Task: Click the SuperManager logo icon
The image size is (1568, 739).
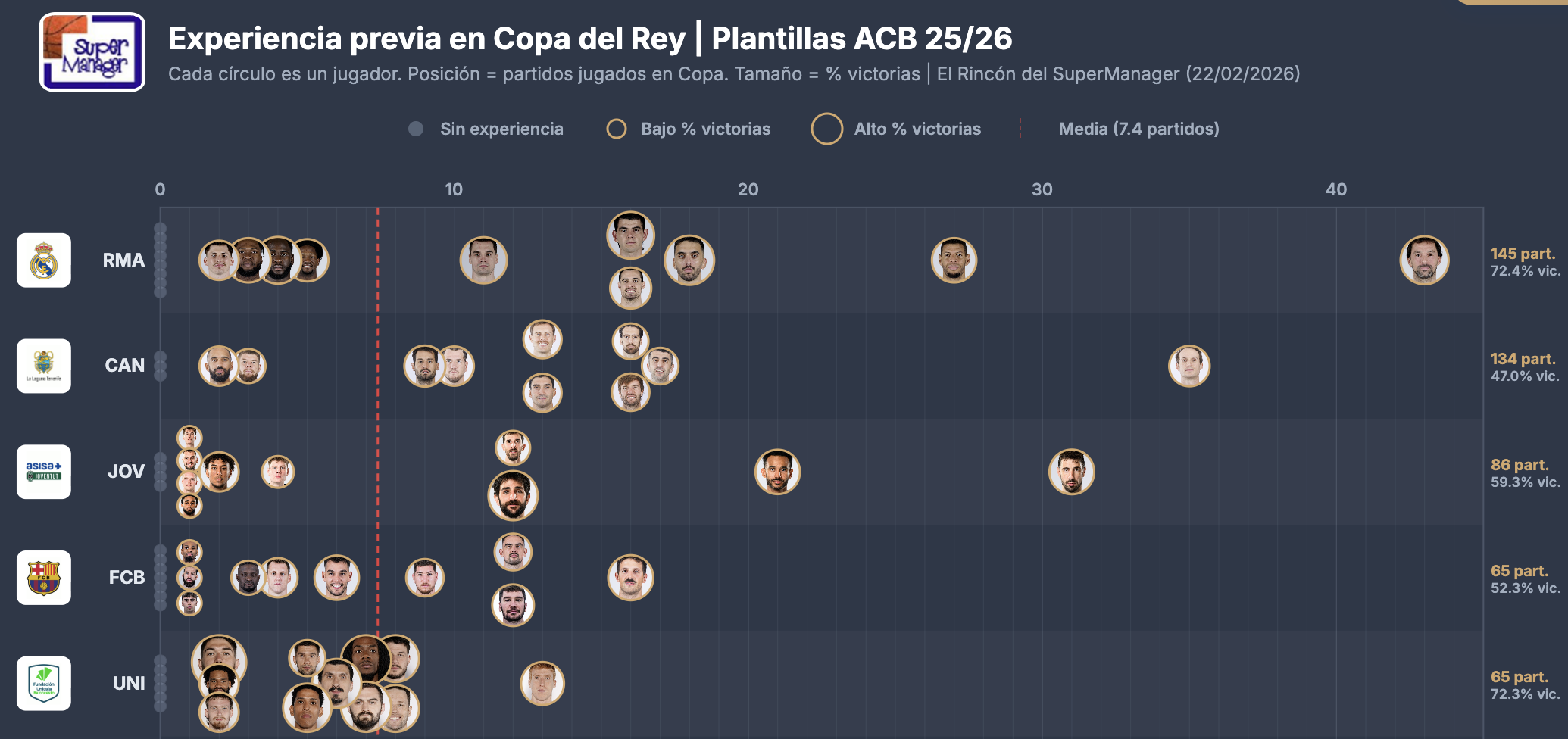Action: pyautogui.click(x=92, y=52)
